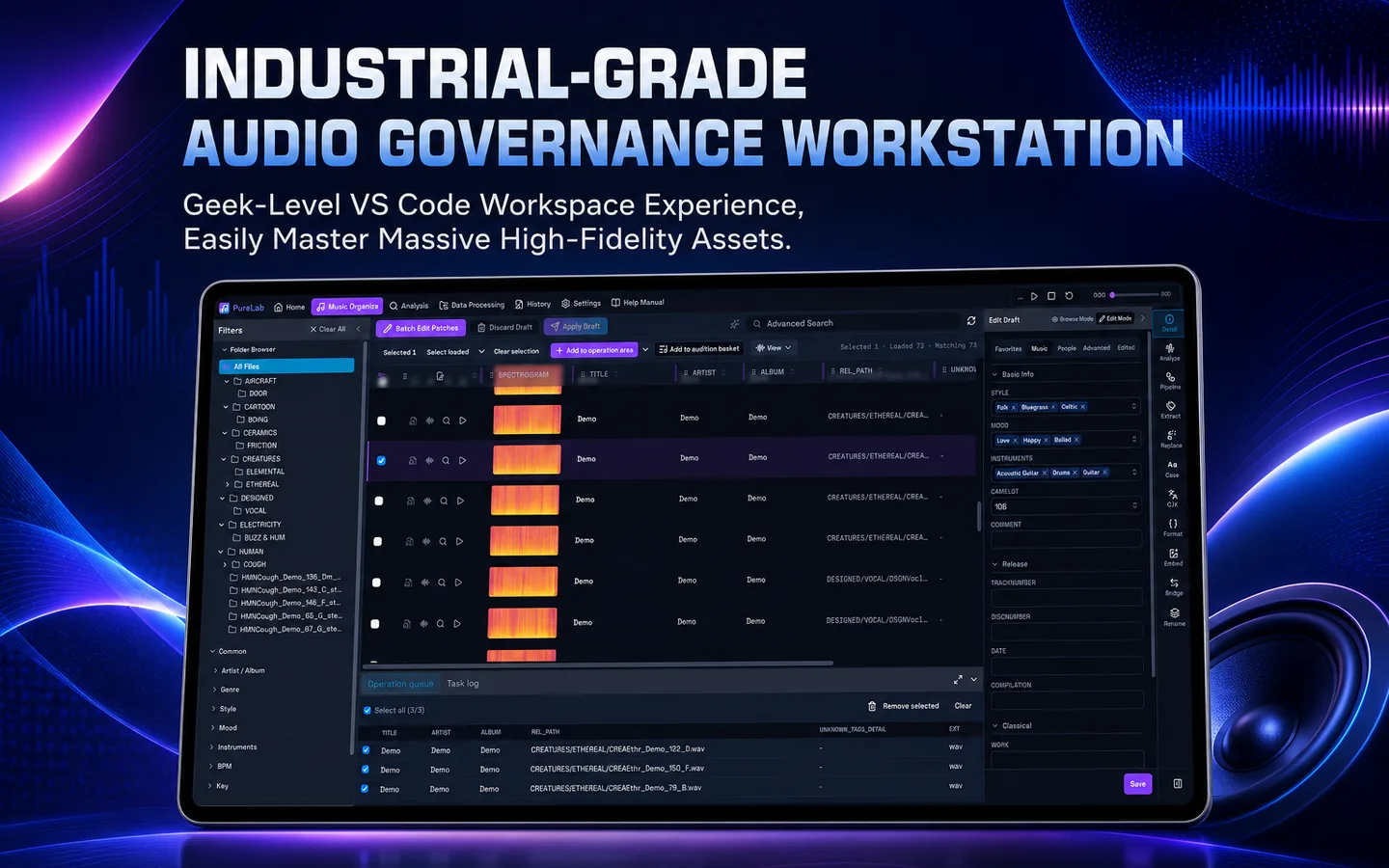
Task: Toggle the Select all (3/3) checkbox
Action: point(367,711)
